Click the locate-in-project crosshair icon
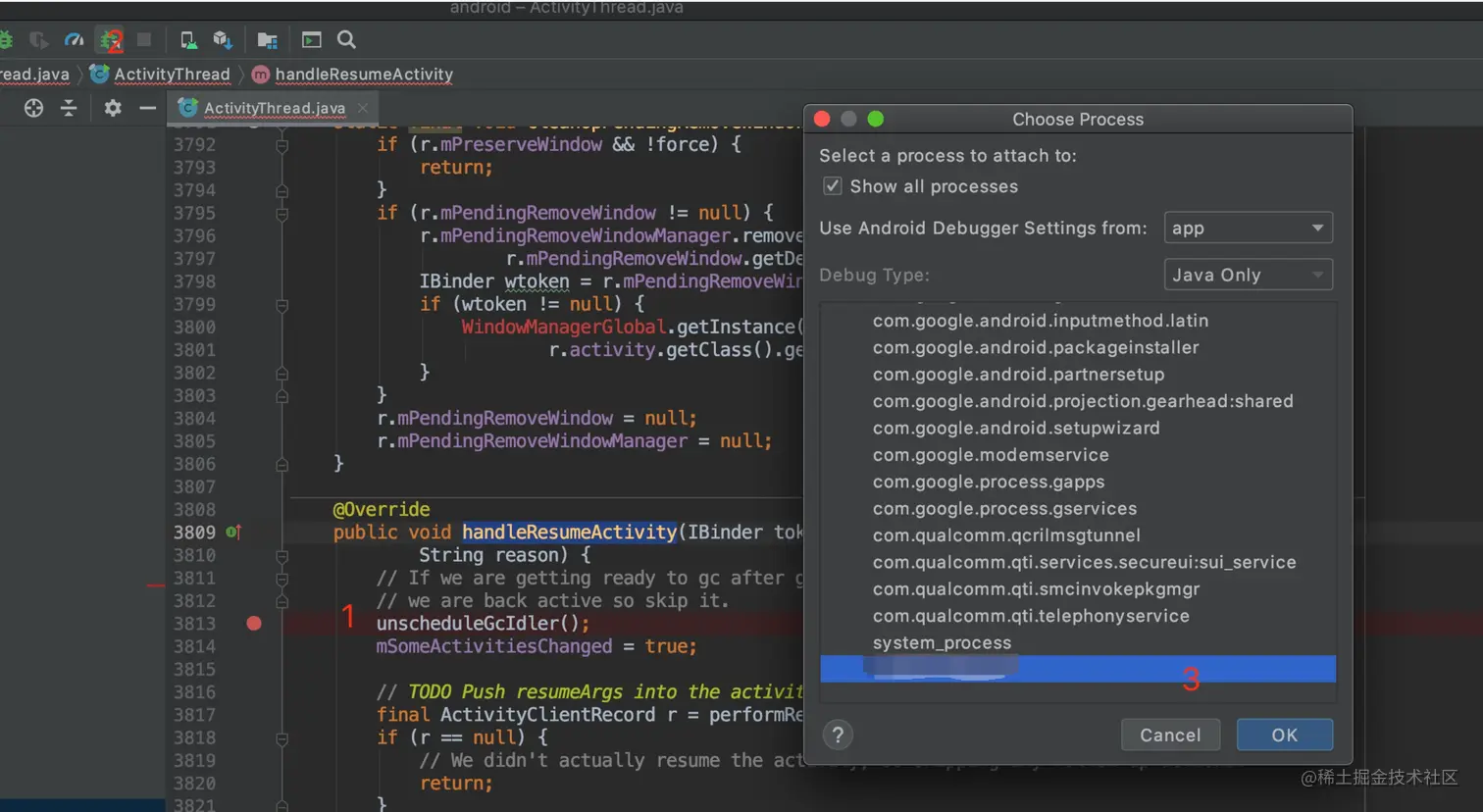The height and width of the screenshot is (812, 1483). click(33, 108)
